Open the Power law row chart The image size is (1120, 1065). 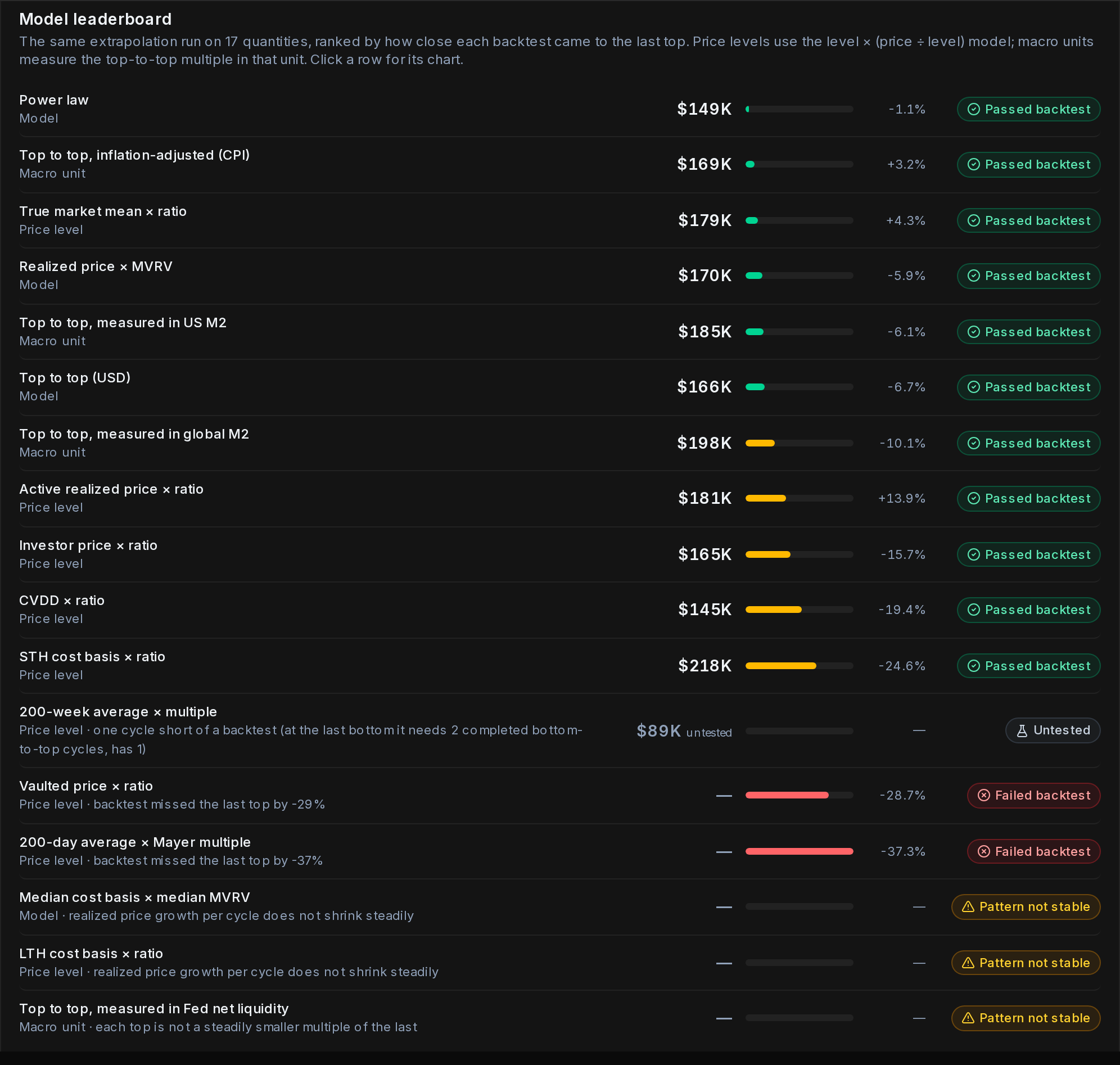(x=559, y=109)
